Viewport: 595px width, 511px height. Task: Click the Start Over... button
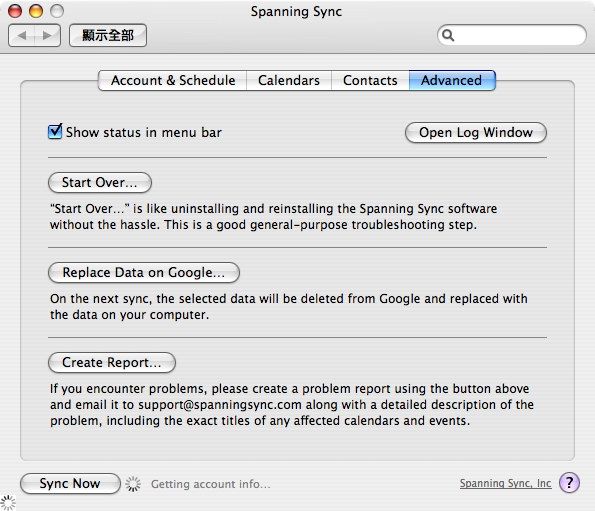100,182
